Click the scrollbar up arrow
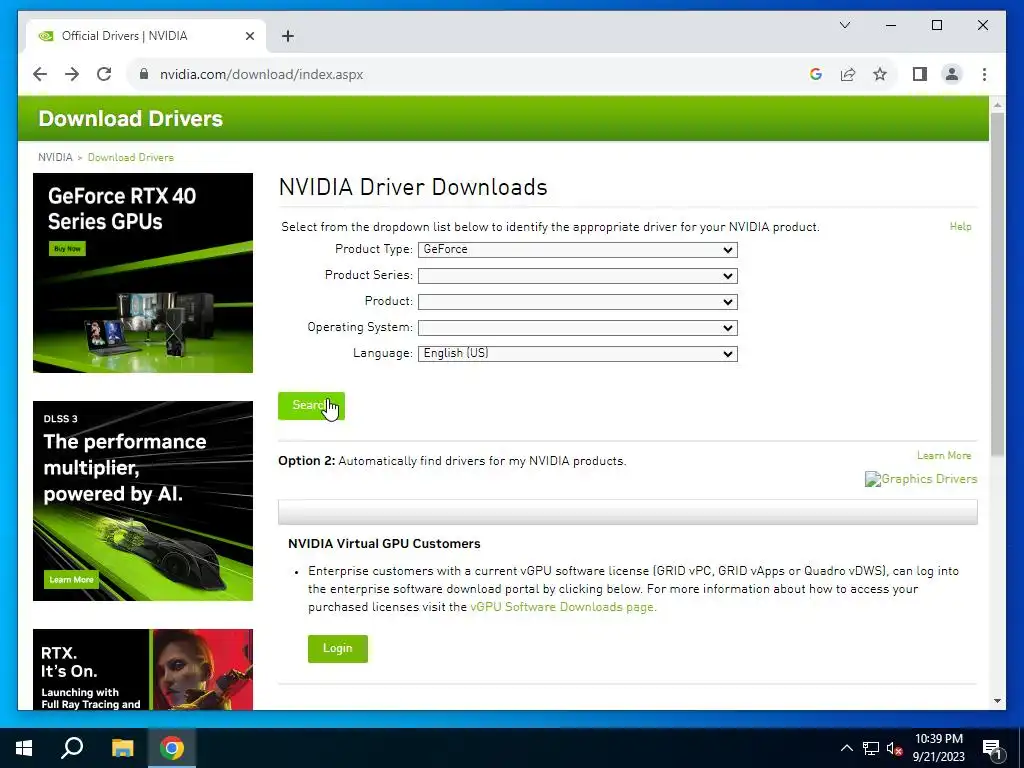The height and width of the screenshot is (768, 1024). click(997, 105)
